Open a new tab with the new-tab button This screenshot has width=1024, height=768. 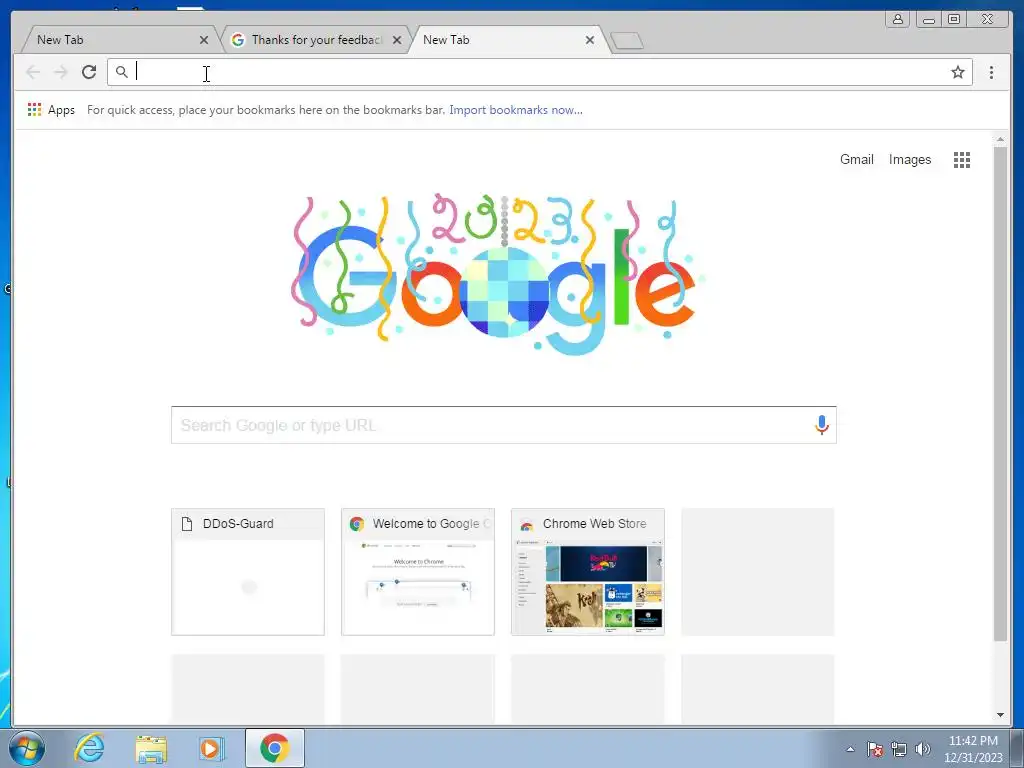627,41
